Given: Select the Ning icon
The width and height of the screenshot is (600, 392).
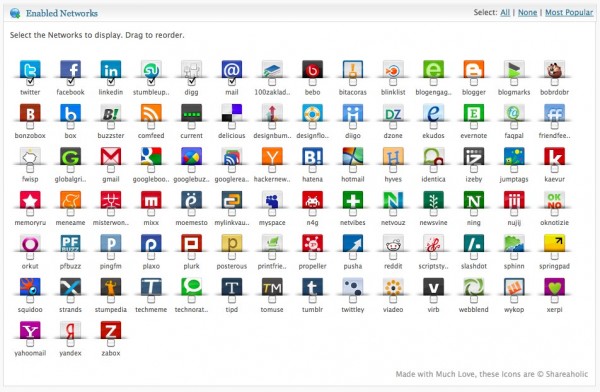Looking at the screenshot, I should [474, 200].
